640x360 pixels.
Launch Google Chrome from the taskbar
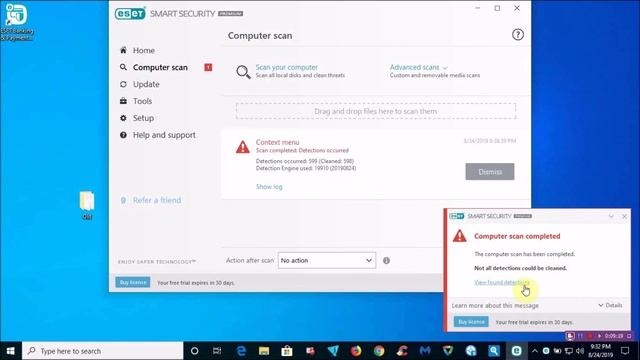[x=379, y=351]
